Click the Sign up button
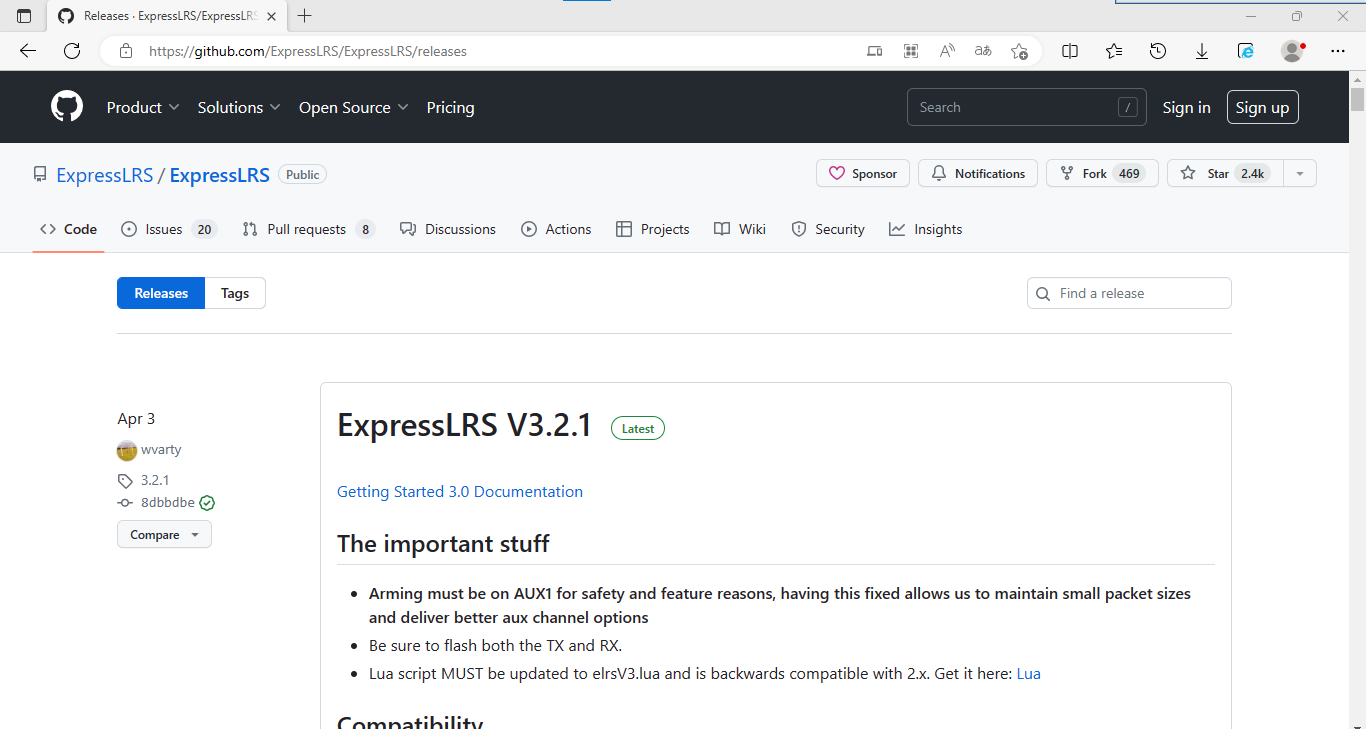Image resolution: width=1366 pixels, height=729 pixels. (x=1262, y=108)
